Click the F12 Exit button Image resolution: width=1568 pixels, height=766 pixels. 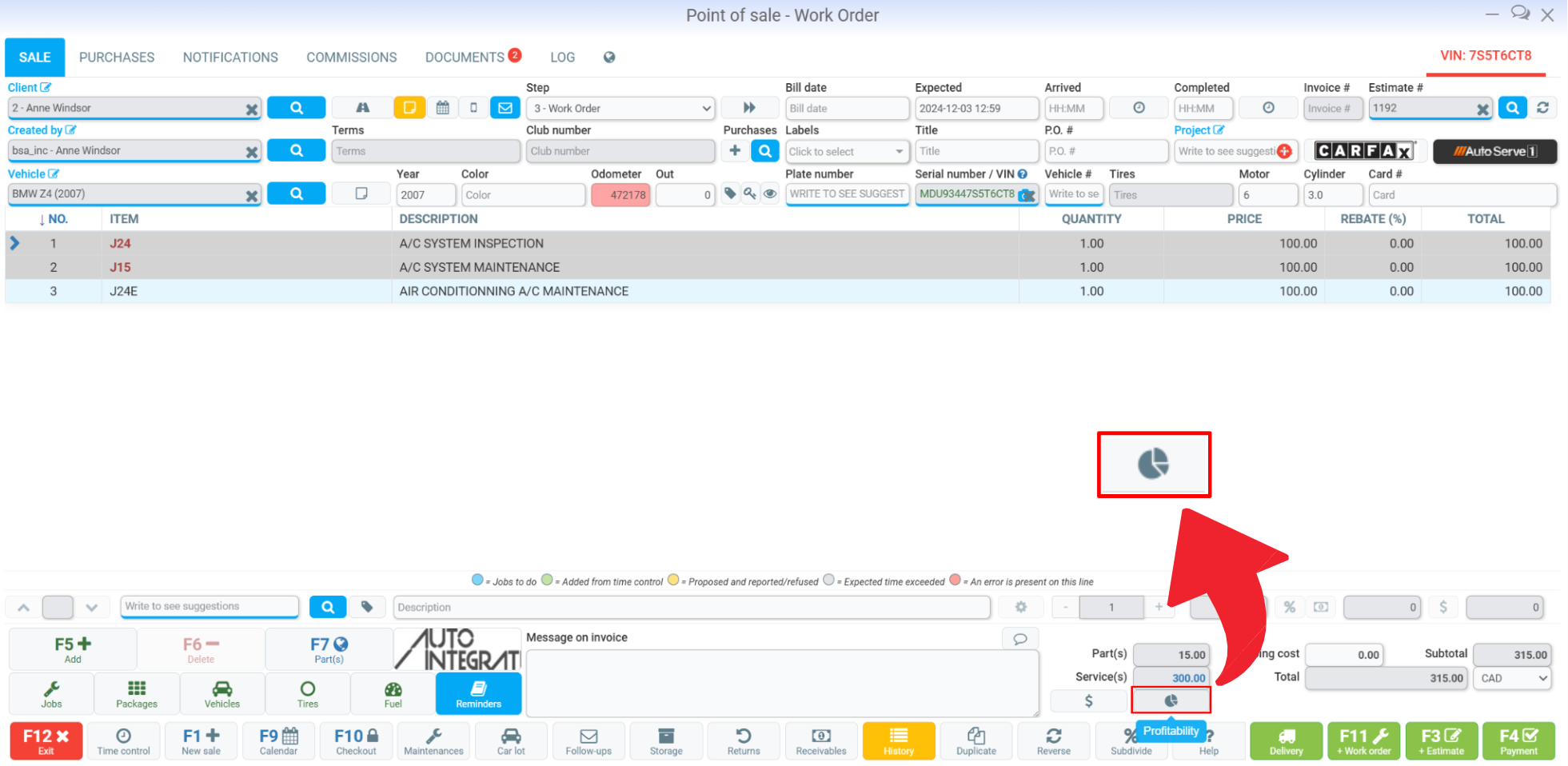(x=46, y=740)
